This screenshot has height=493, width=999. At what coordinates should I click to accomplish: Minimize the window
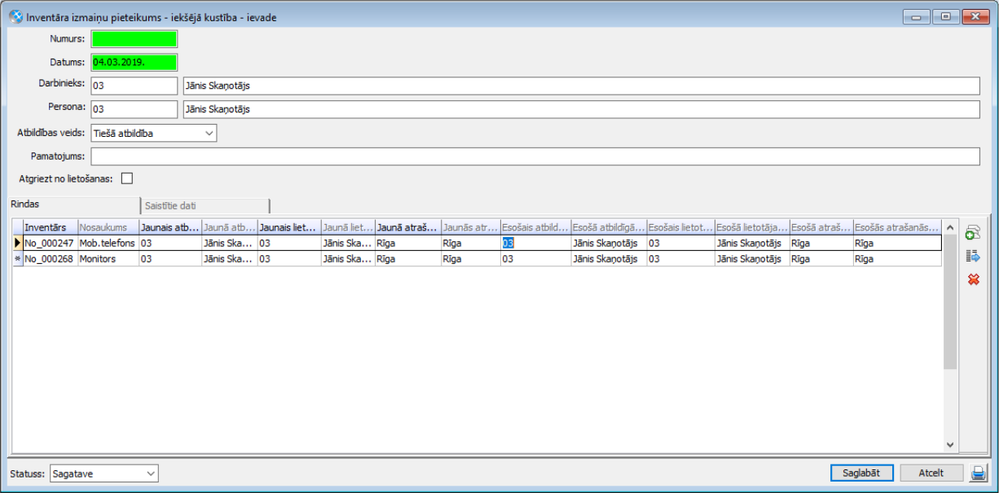[916, 17]
